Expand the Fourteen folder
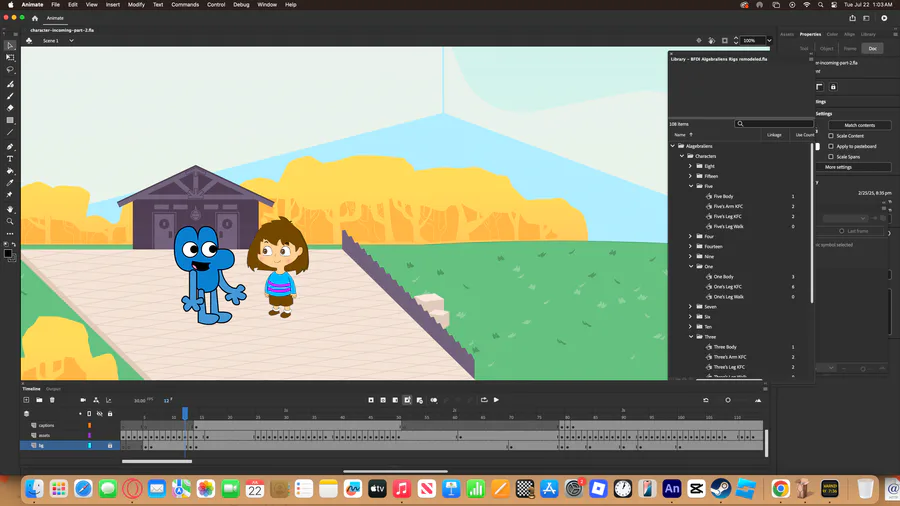Screen dimensions: 900x506 (690, 247)
